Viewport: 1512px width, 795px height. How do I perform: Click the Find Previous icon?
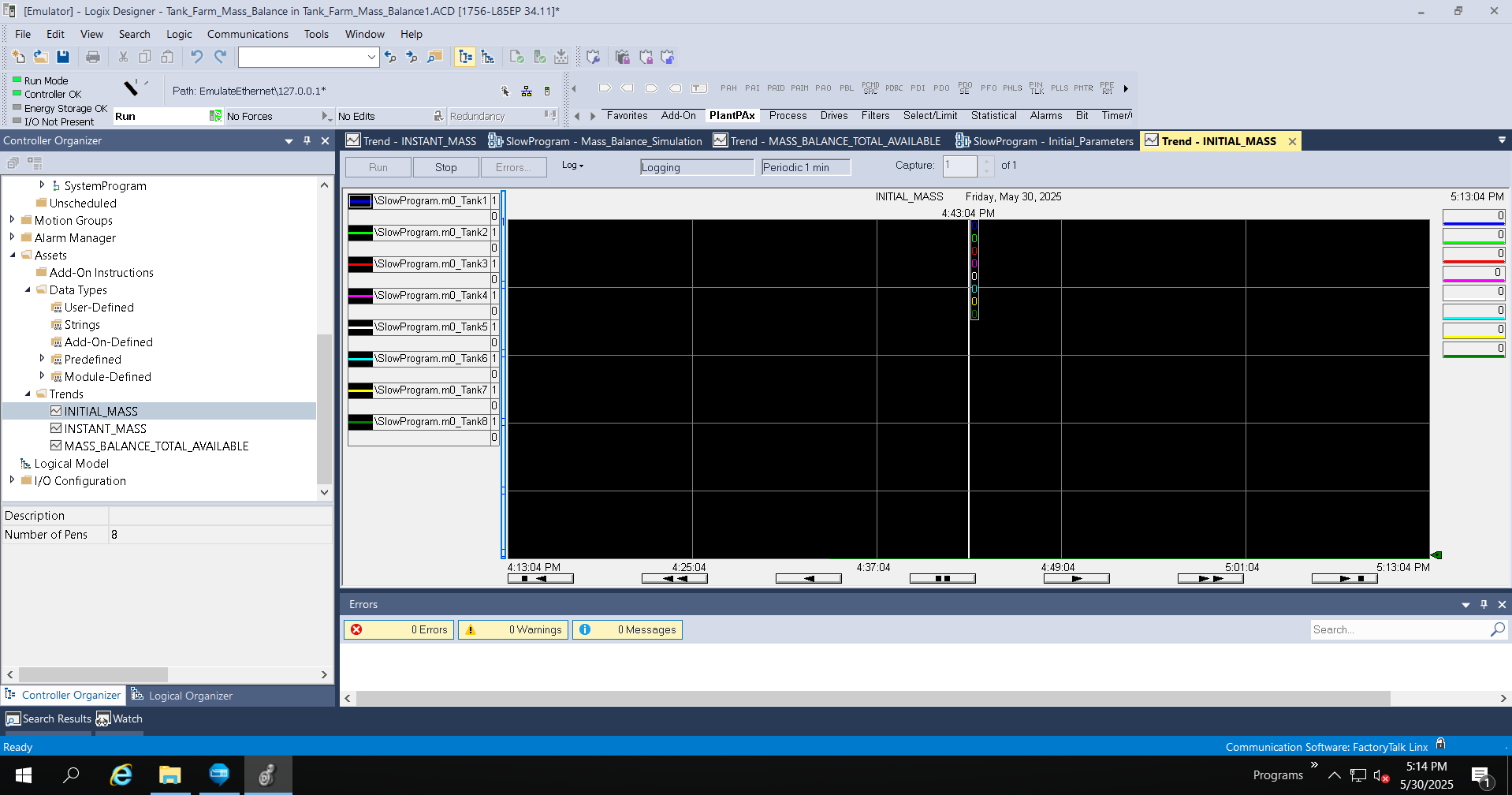(x=390, y=57)
